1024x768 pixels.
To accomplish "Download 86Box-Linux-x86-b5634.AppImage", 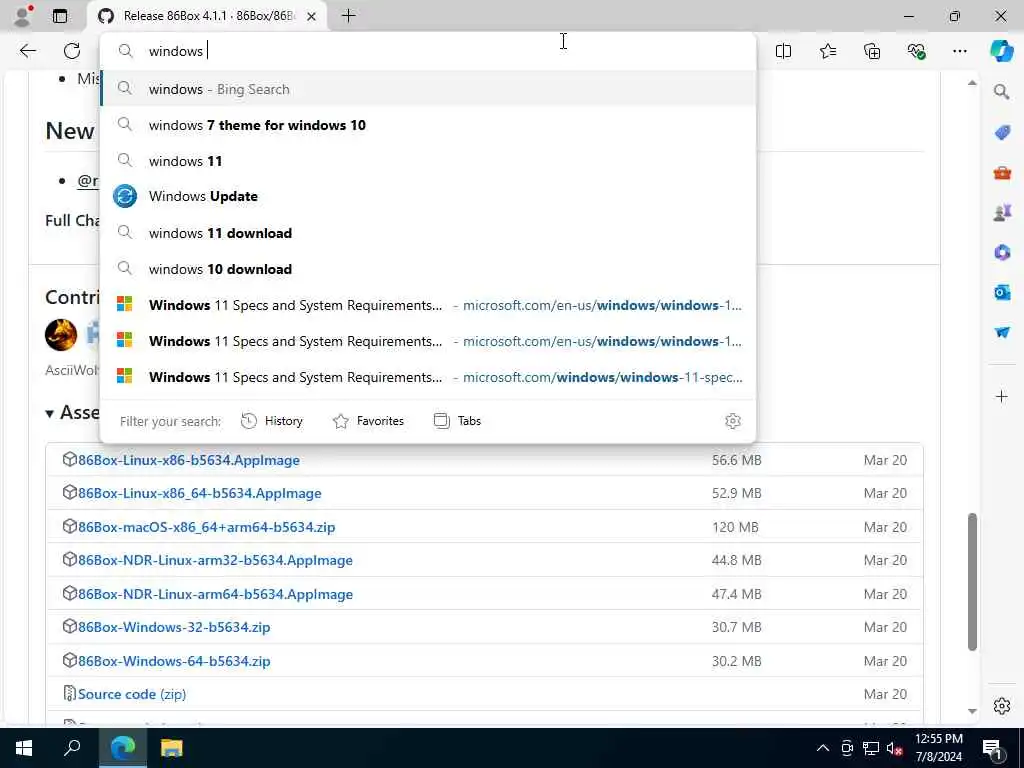I will click(x=189, y=460).
